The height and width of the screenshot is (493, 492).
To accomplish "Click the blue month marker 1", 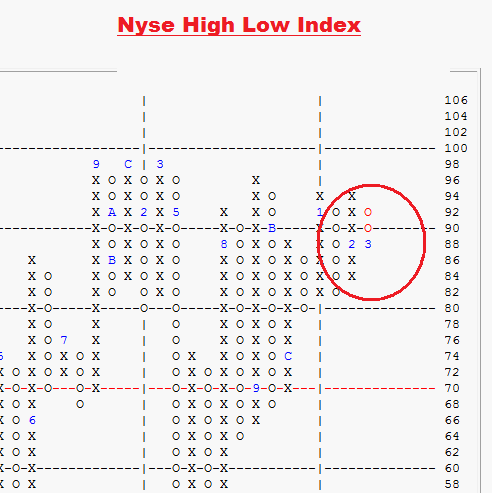I will [x=320, y=212].
